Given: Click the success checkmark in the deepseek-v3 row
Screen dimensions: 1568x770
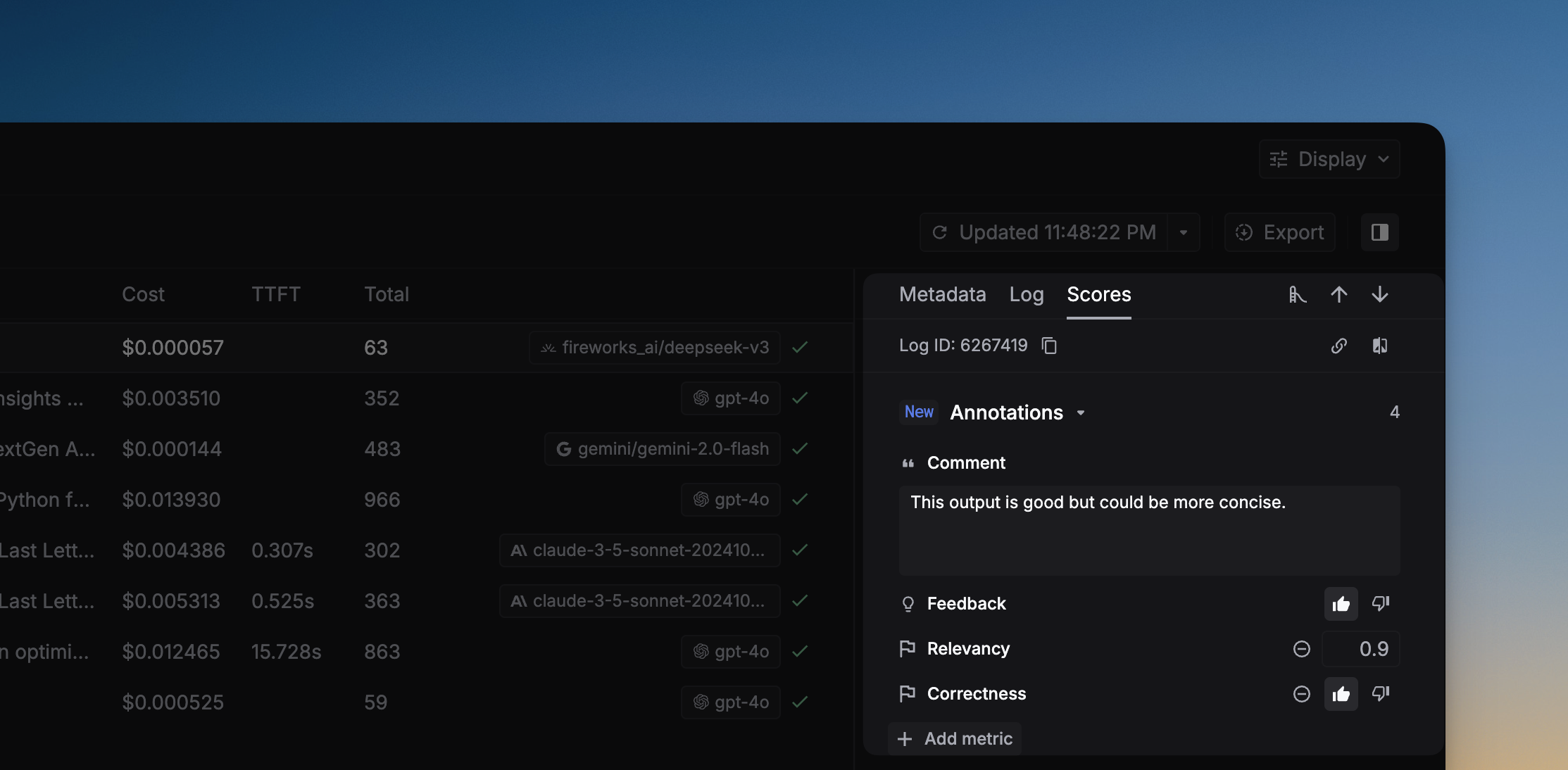Looking at the screenshot, I should [x=800, y=347].
